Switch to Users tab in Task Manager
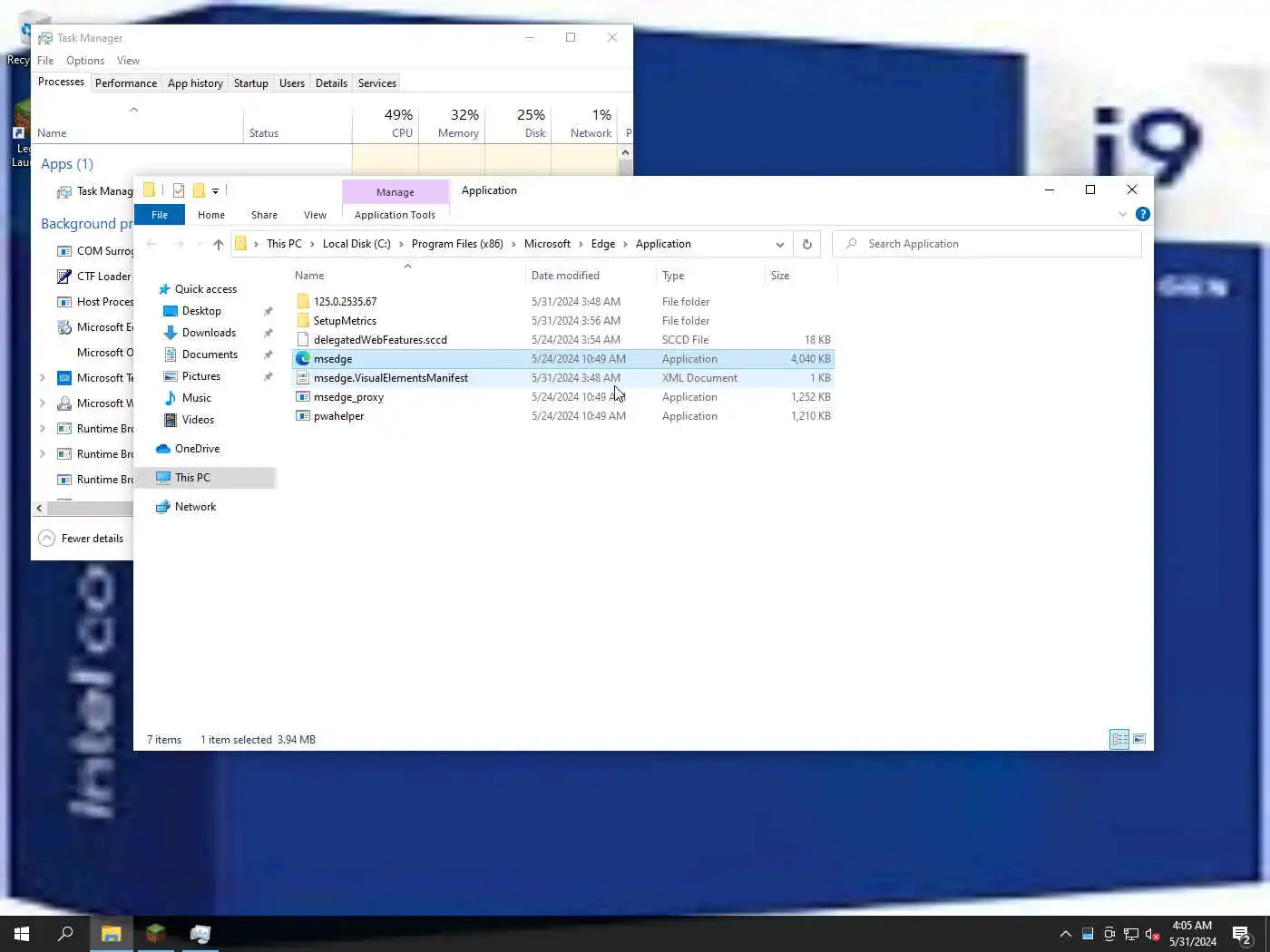1270x952 pixels. tap(292, 83)
